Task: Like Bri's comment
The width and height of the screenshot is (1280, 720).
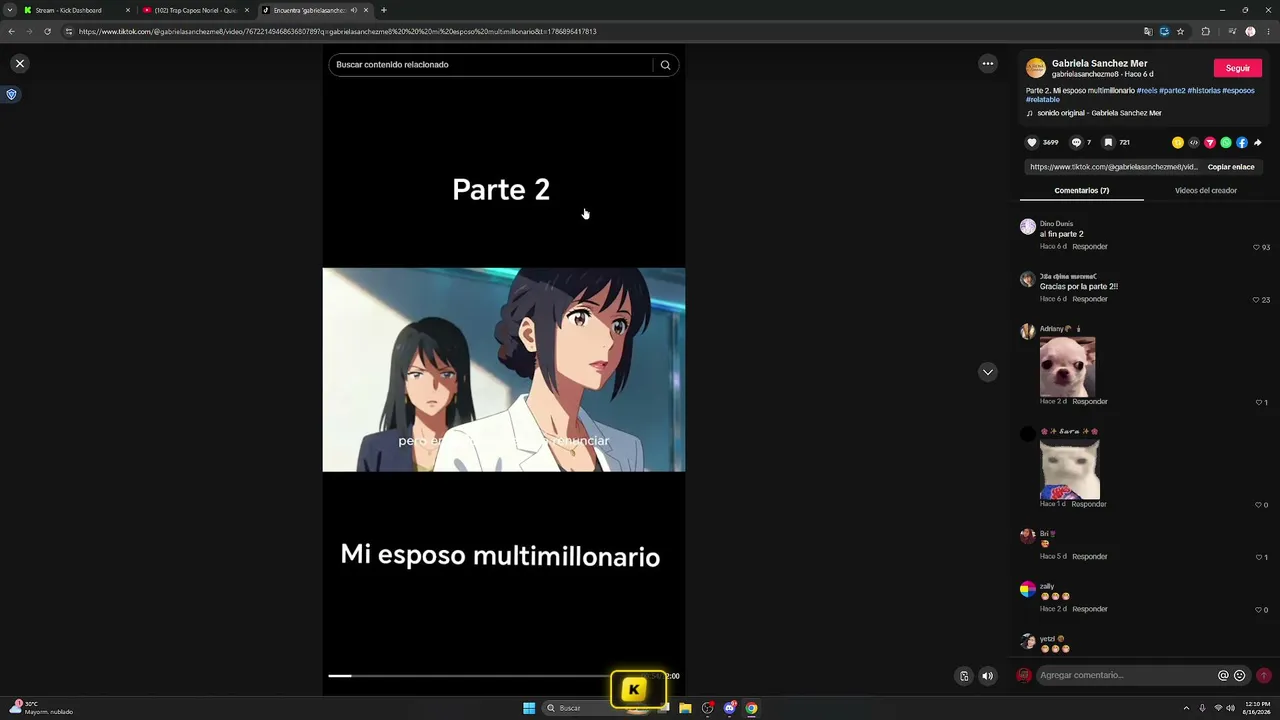Action: (x=1259, y=557)
